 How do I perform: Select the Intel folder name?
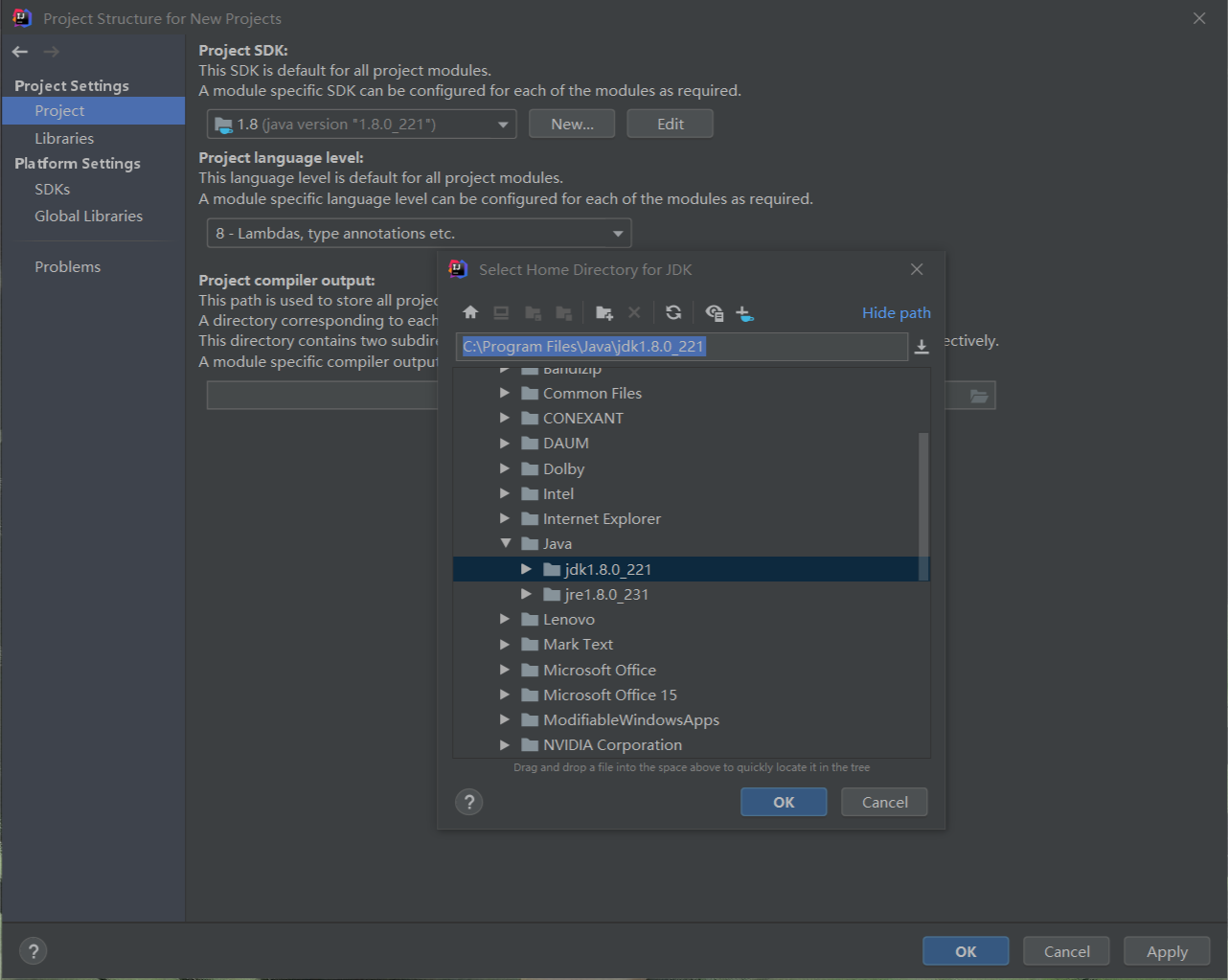(558, 493)
